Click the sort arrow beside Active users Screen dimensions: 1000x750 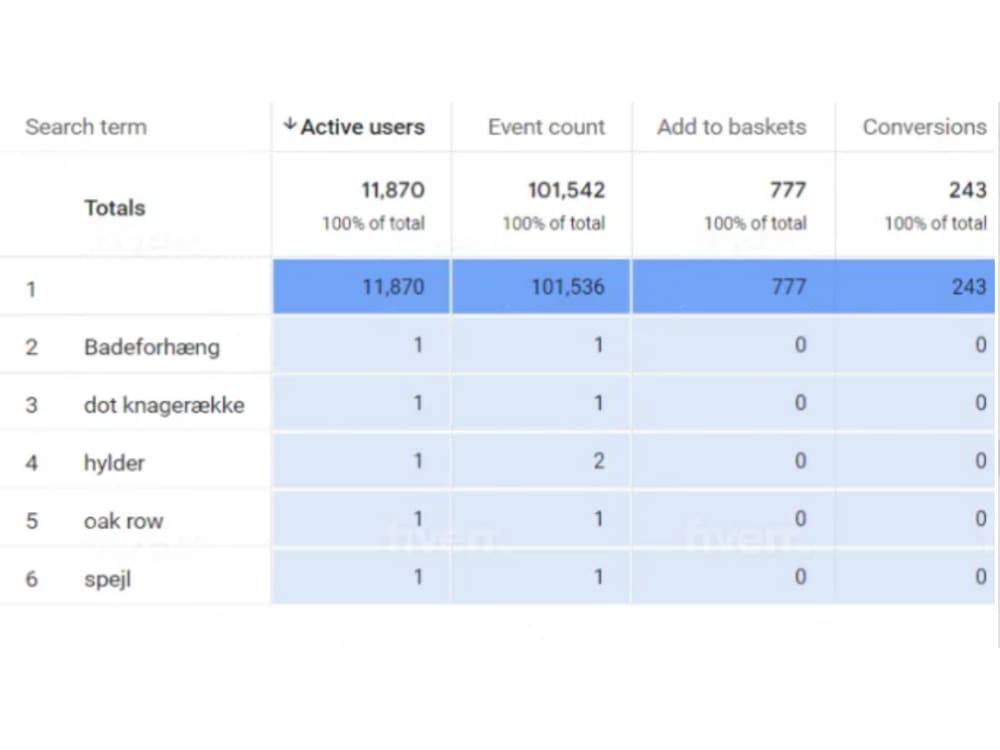[289, 127]
